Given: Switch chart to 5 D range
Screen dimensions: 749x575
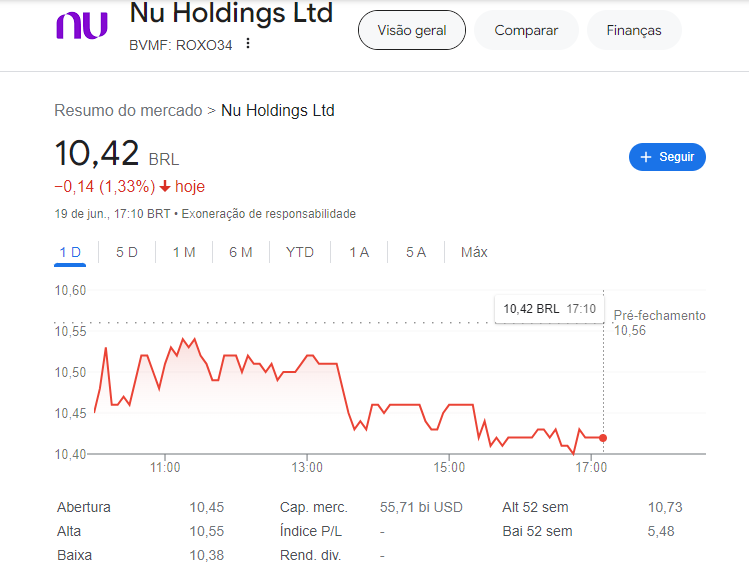Looking at the screenshot, I should [127, 252].
